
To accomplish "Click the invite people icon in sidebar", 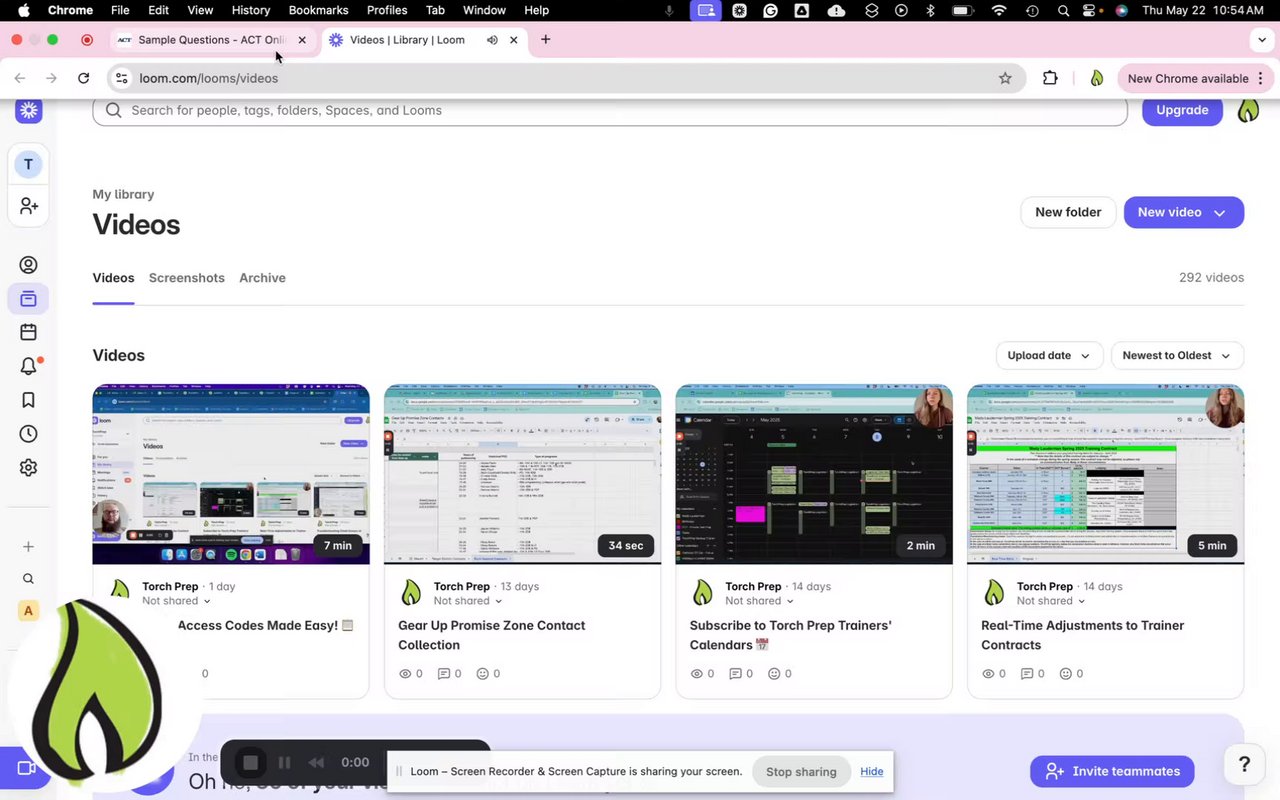I will tap(28, 205).
